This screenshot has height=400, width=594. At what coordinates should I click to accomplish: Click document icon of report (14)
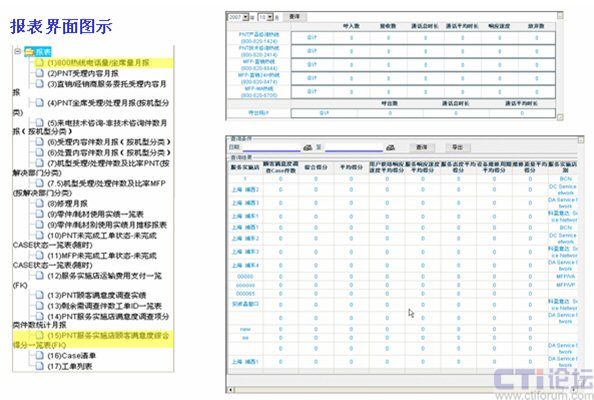(x=39, y=316)
